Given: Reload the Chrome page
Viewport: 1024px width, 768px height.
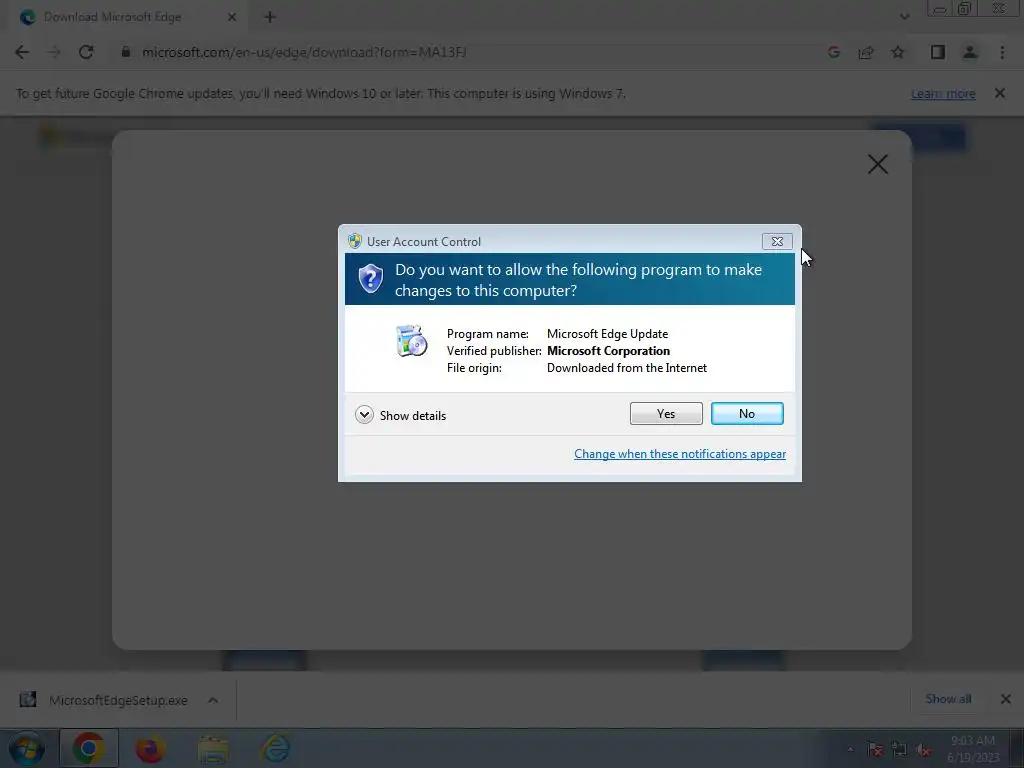Looking at the screenshot, I should click(86, 52).
